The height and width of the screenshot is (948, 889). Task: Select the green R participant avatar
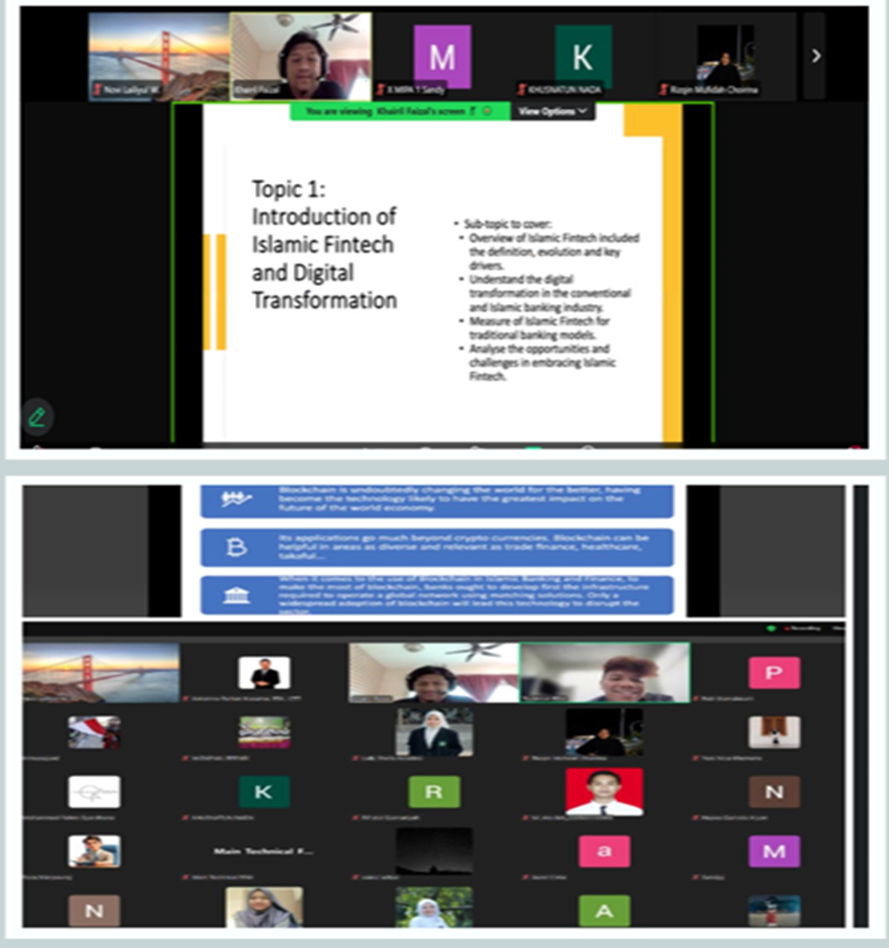pos(434,791)
